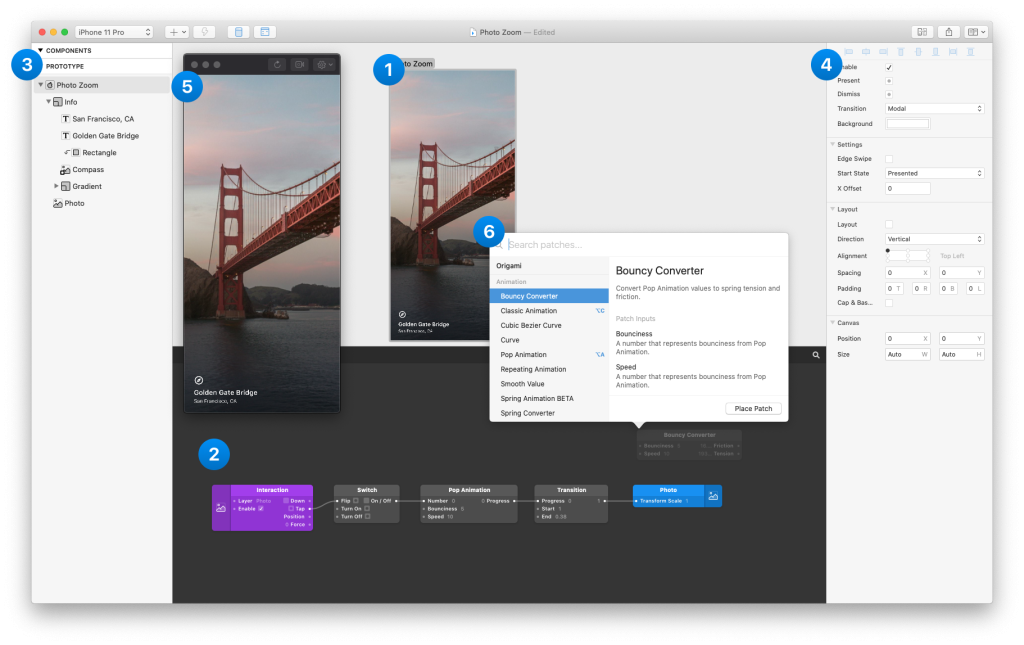Click the Place Patch button

pos(753,408)
